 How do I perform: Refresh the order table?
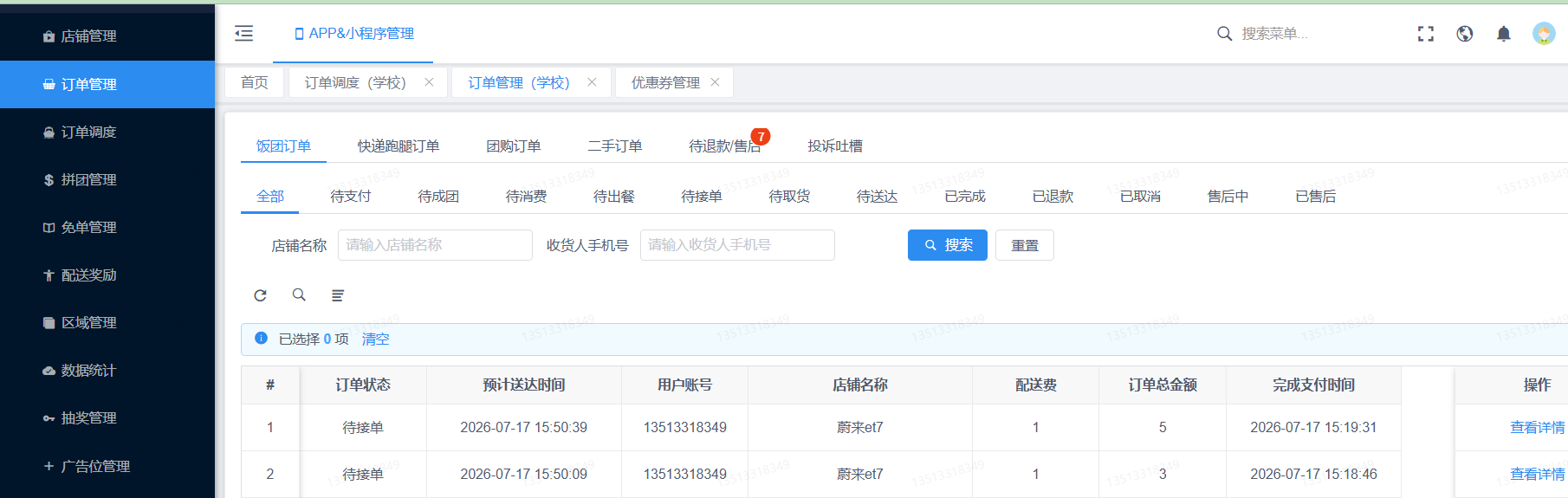click(260, 295)
